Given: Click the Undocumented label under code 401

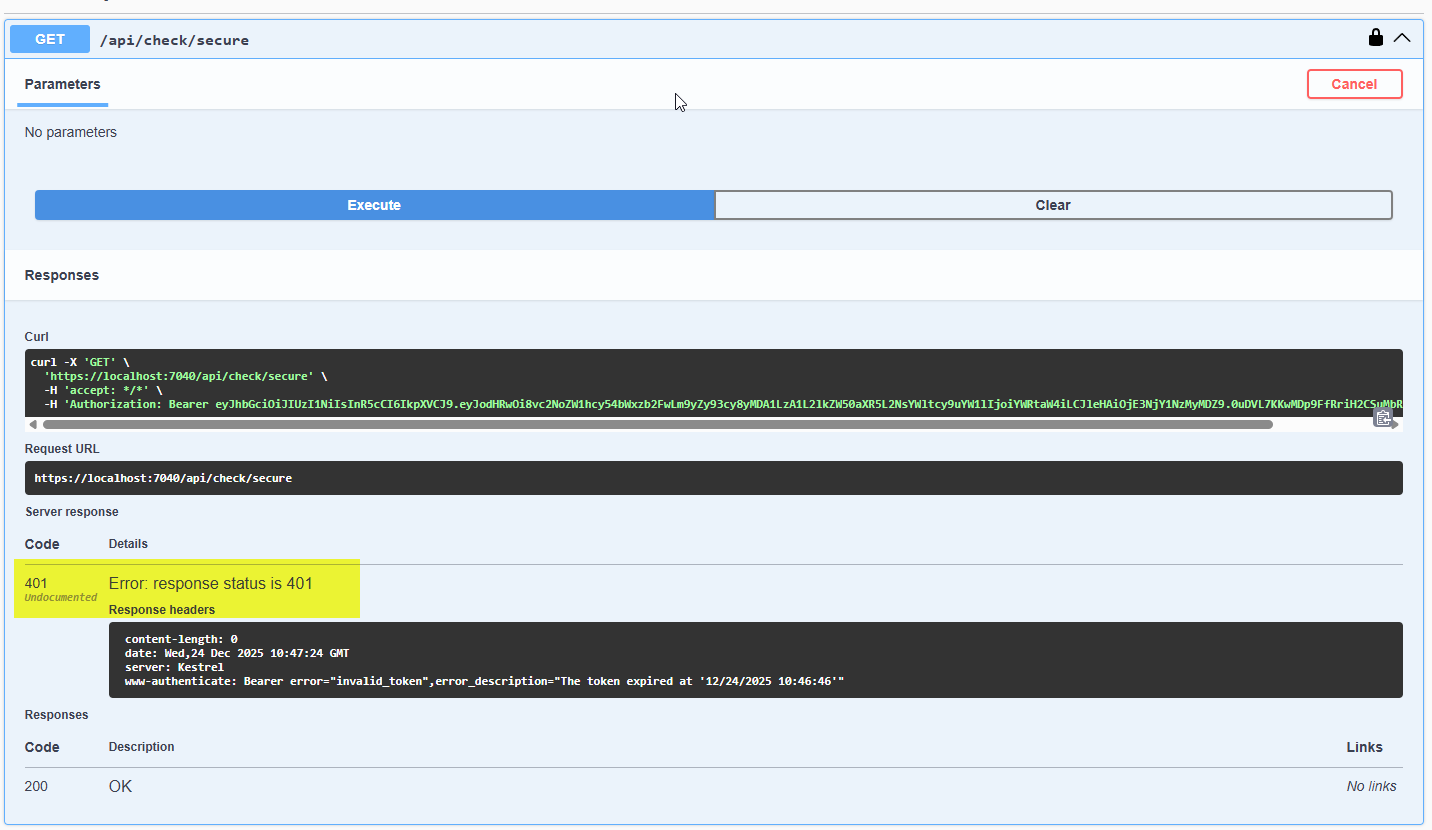Looking at the screenshot, I should tap(61, 597).
